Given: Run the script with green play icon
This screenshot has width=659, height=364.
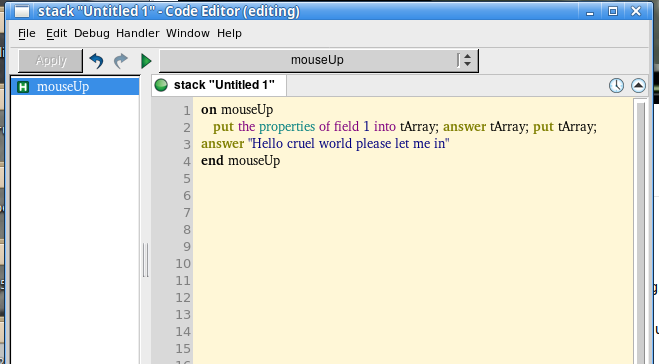Looking at the screenshot, I should pos(146,61).
